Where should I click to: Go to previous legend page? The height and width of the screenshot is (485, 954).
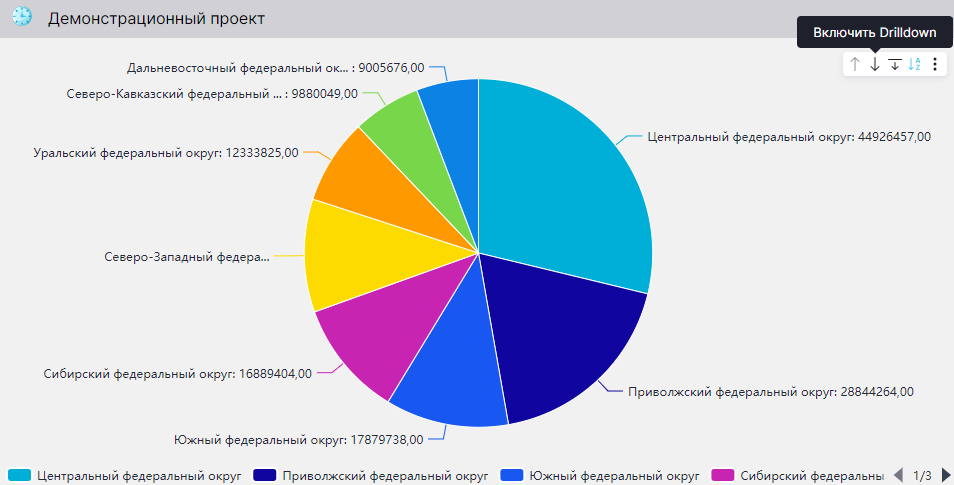pos(898,475)
